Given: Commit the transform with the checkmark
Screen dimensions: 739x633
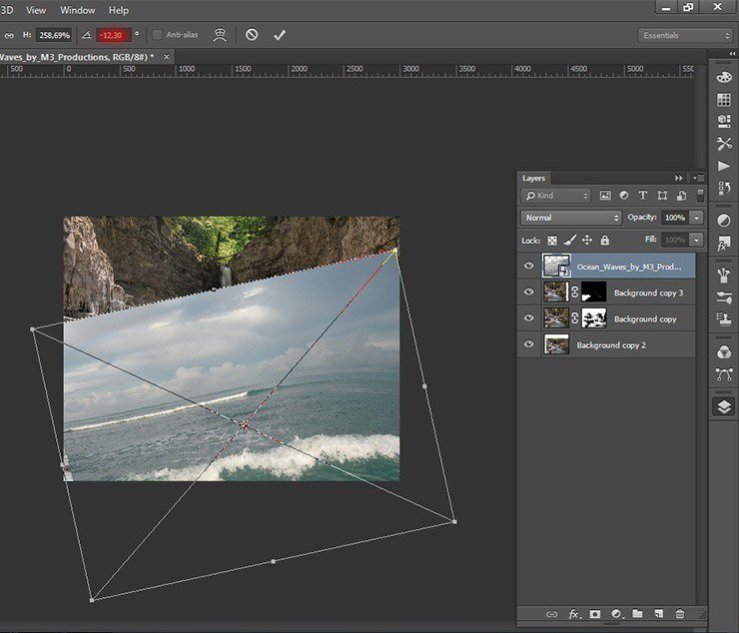Looking at the screenshot, I should point(279,35).
